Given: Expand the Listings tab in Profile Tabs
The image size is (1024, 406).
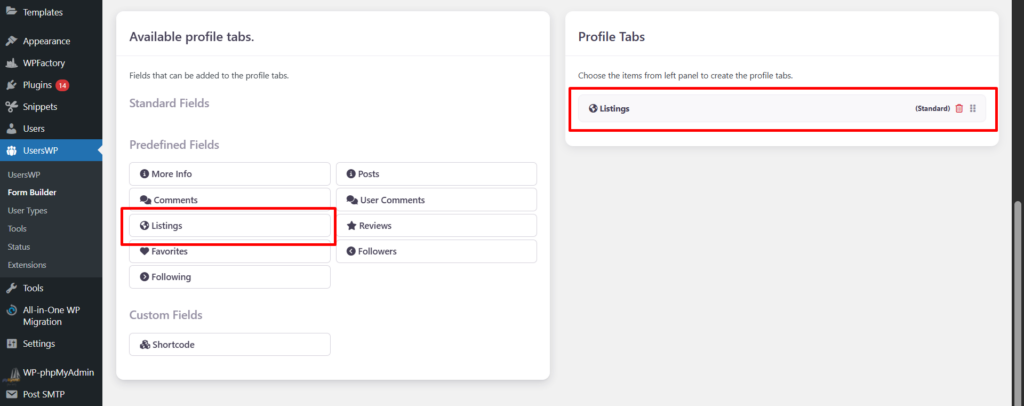Looking at the screenshot, I should coord(782,108).
